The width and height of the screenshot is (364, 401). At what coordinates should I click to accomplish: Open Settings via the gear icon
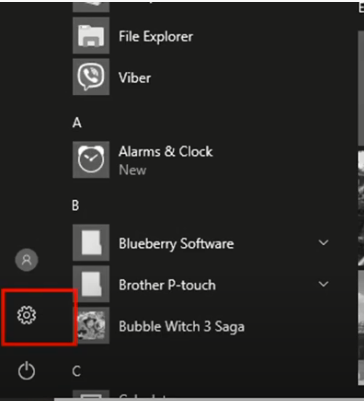27,315
